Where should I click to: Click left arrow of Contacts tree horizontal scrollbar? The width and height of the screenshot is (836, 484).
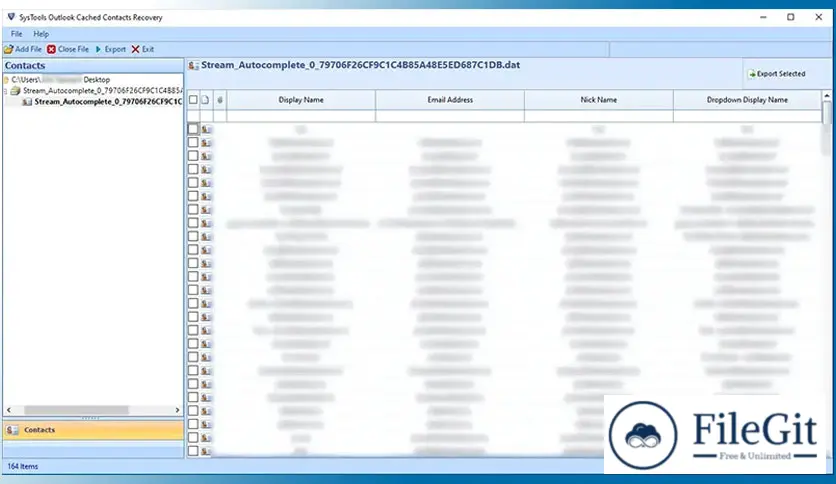(x=9, y=410)
